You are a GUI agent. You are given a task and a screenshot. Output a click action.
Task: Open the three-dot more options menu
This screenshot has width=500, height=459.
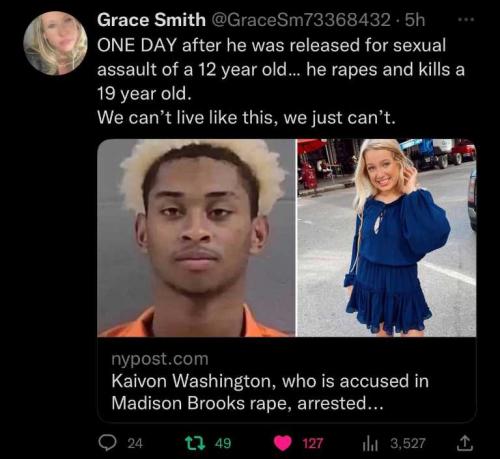pos(466,20)
